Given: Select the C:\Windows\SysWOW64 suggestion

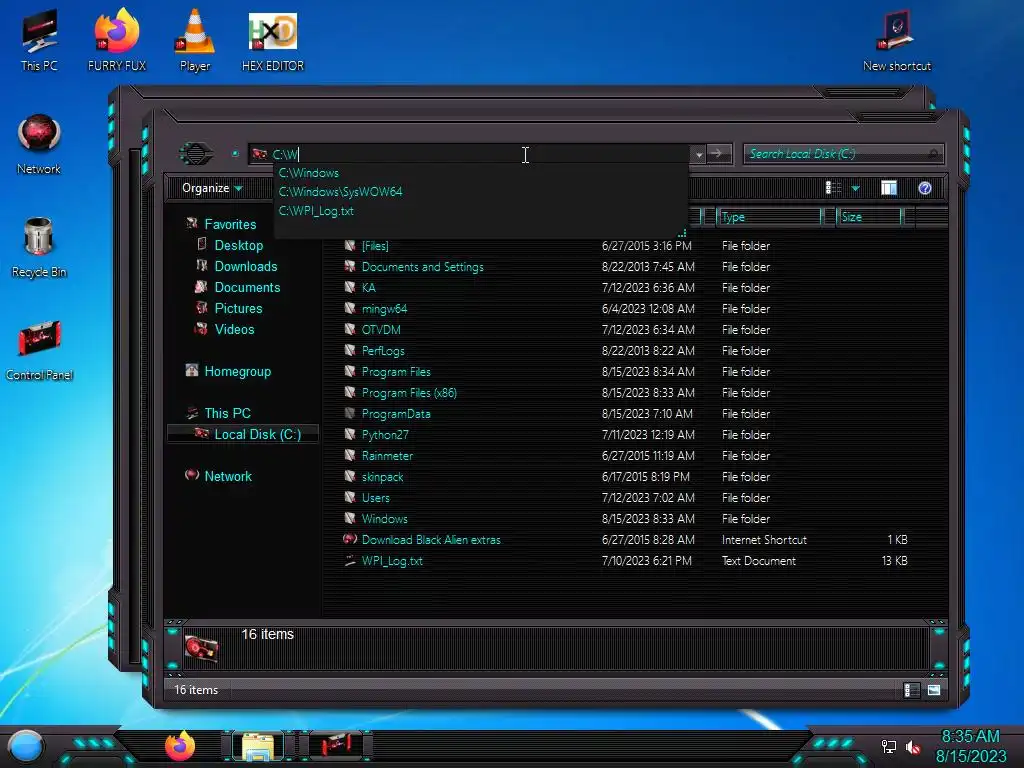Looking at the screenshot, I should [340, 192].
